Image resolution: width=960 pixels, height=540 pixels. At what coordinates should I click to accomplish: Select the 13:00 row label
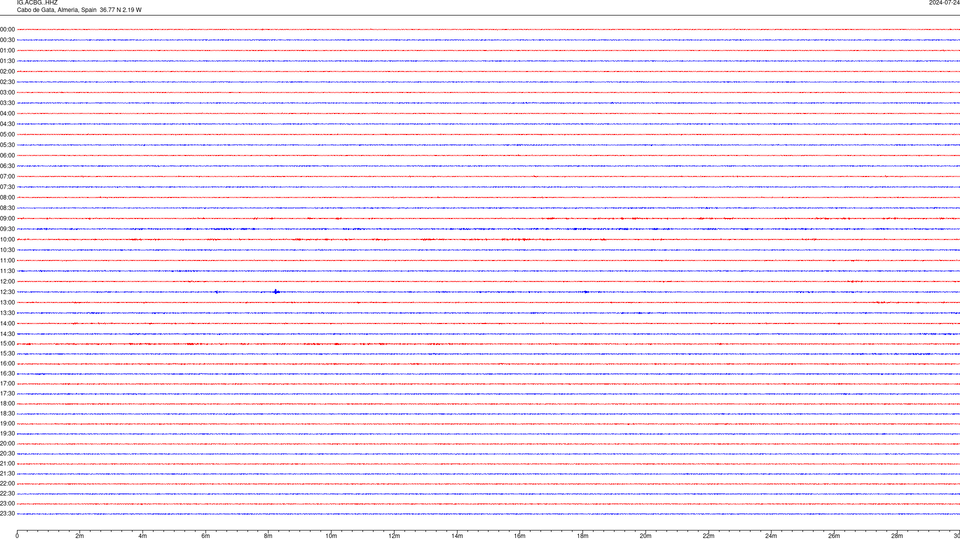click(7, 302)
